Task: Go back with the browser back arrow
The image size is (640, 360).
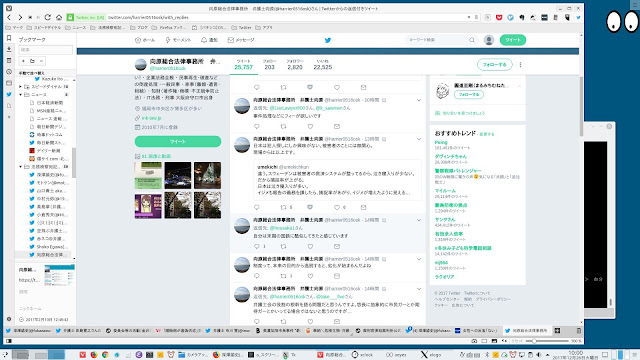Action: 9,18
